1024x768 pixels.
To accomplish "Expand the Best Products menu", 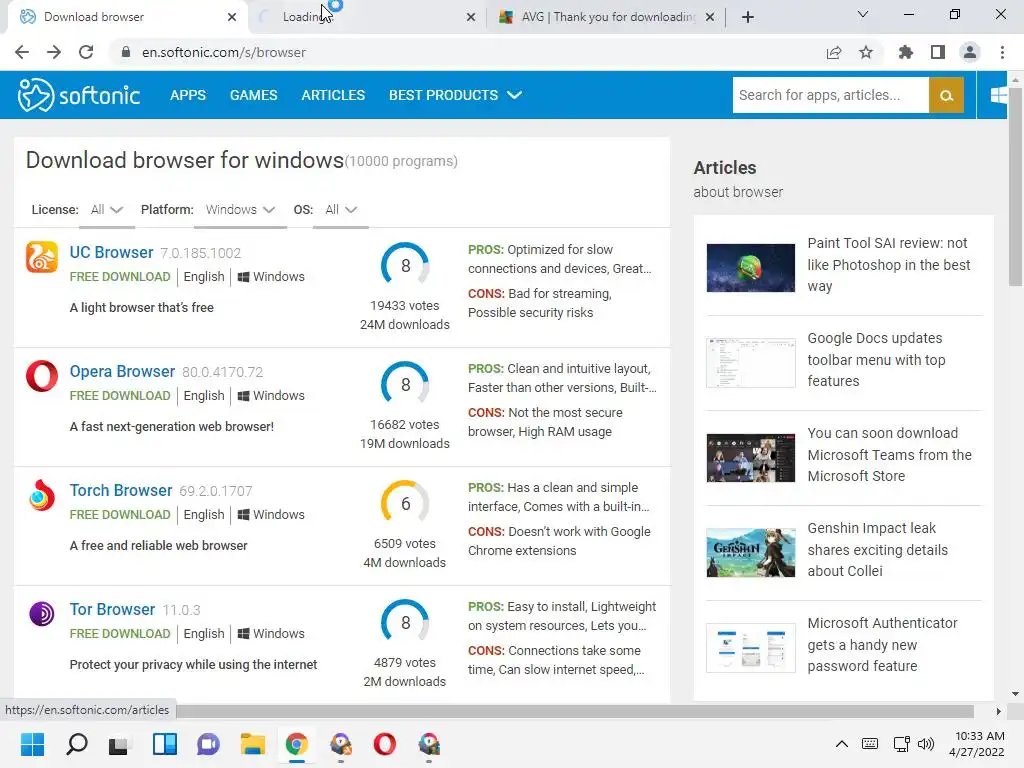I will (x=455, y=95).
